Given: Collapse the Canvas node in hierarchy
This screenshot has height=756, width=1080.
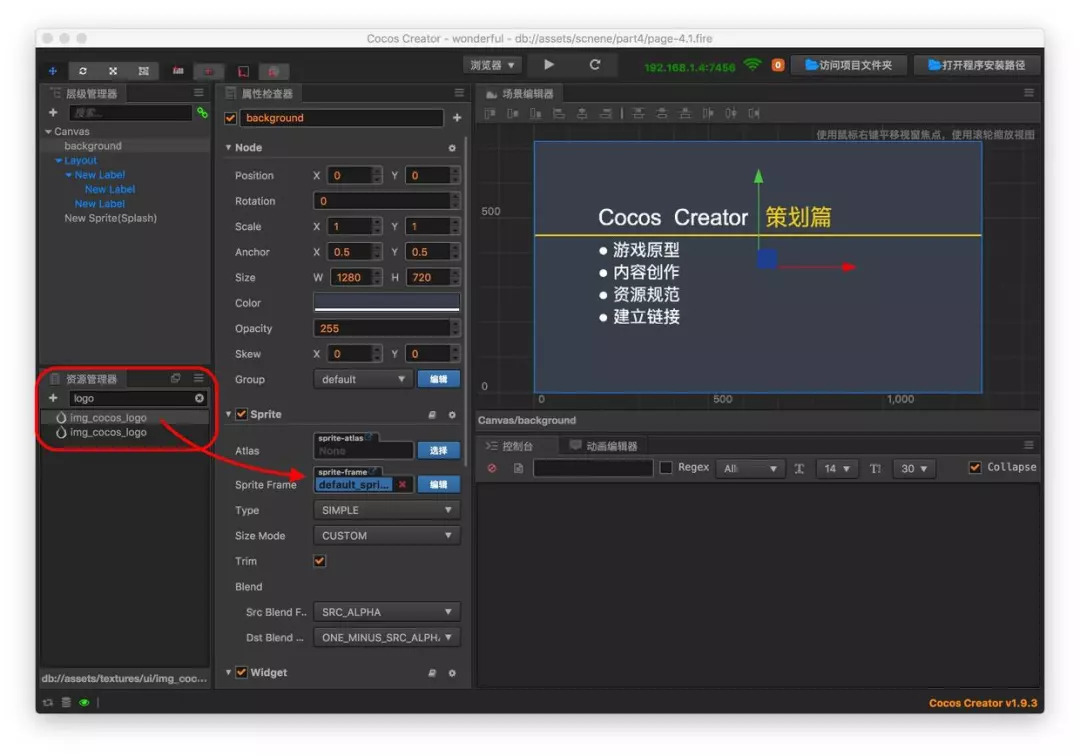Looking at the screenshot, I should click(48, 132).
